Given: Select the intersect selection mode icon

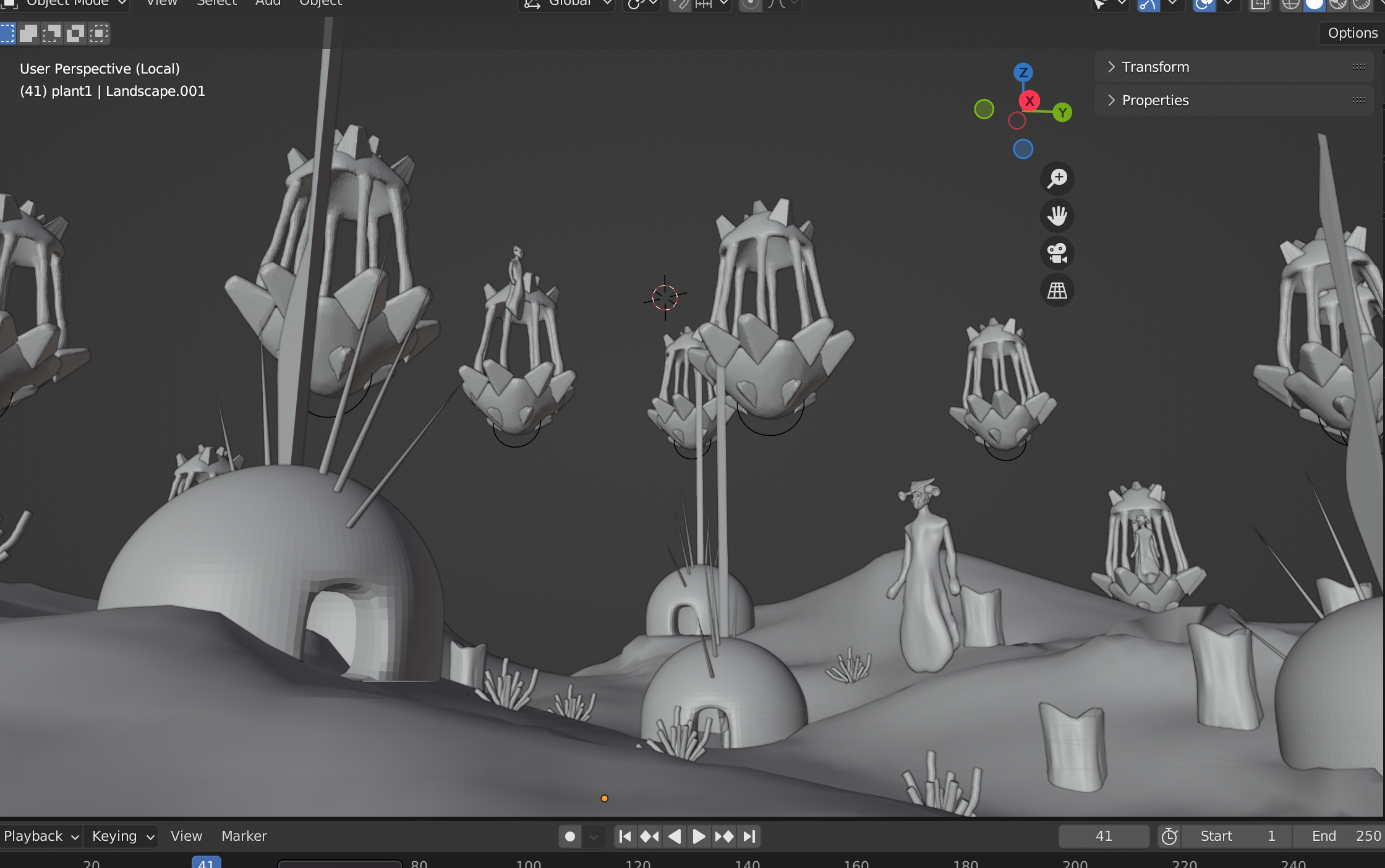Looking at the screenshot, I should (99, 33).
